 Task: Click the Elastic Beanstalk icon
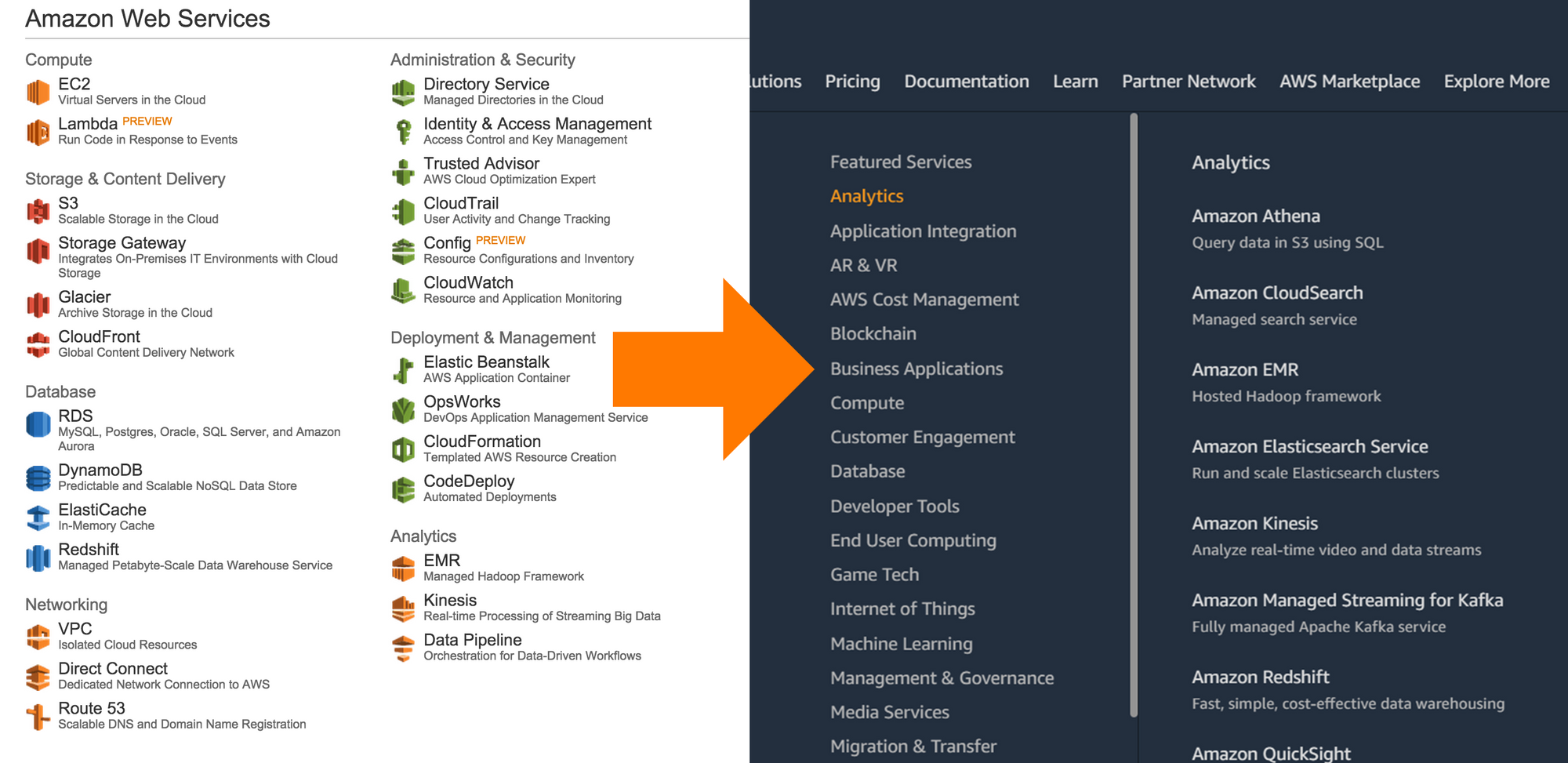pyautogui.click(x=403, y=370)
